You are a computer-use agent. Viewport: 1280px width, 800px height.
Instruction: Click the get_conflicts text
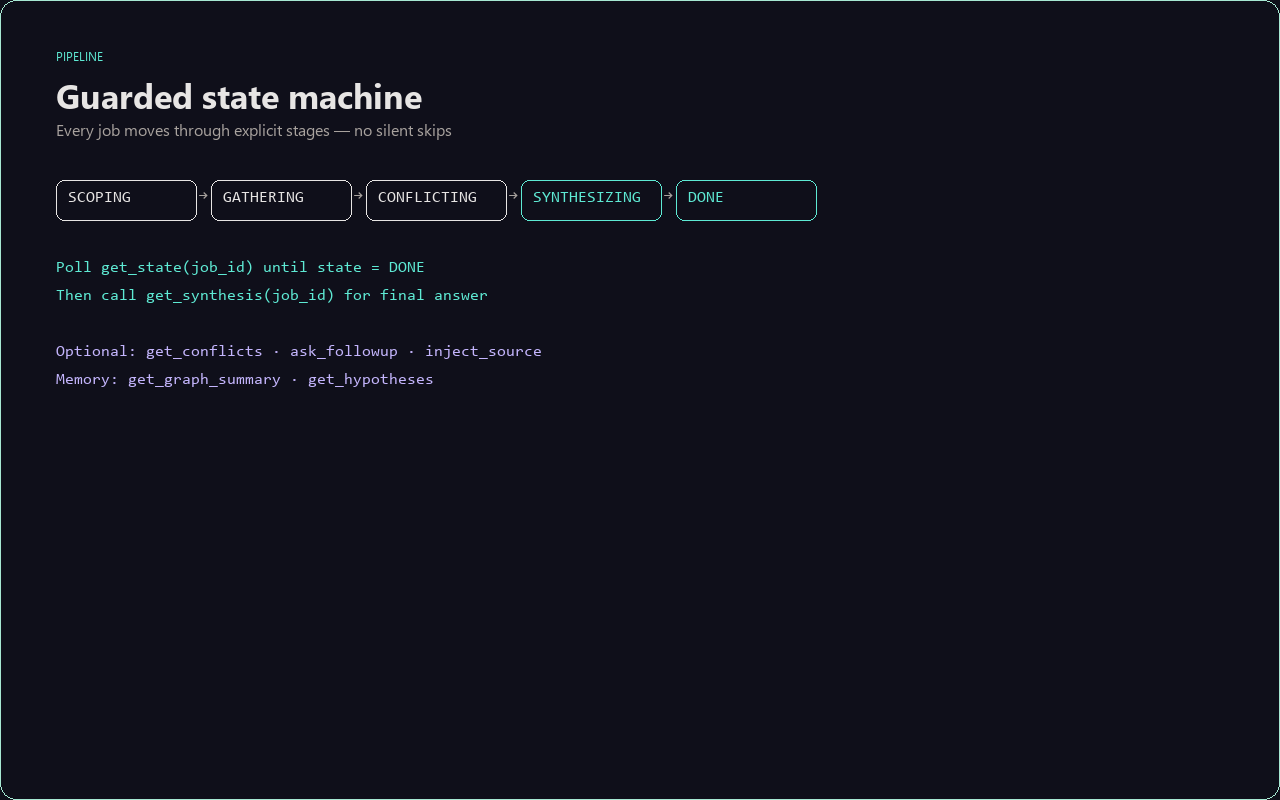coord(204,351)
